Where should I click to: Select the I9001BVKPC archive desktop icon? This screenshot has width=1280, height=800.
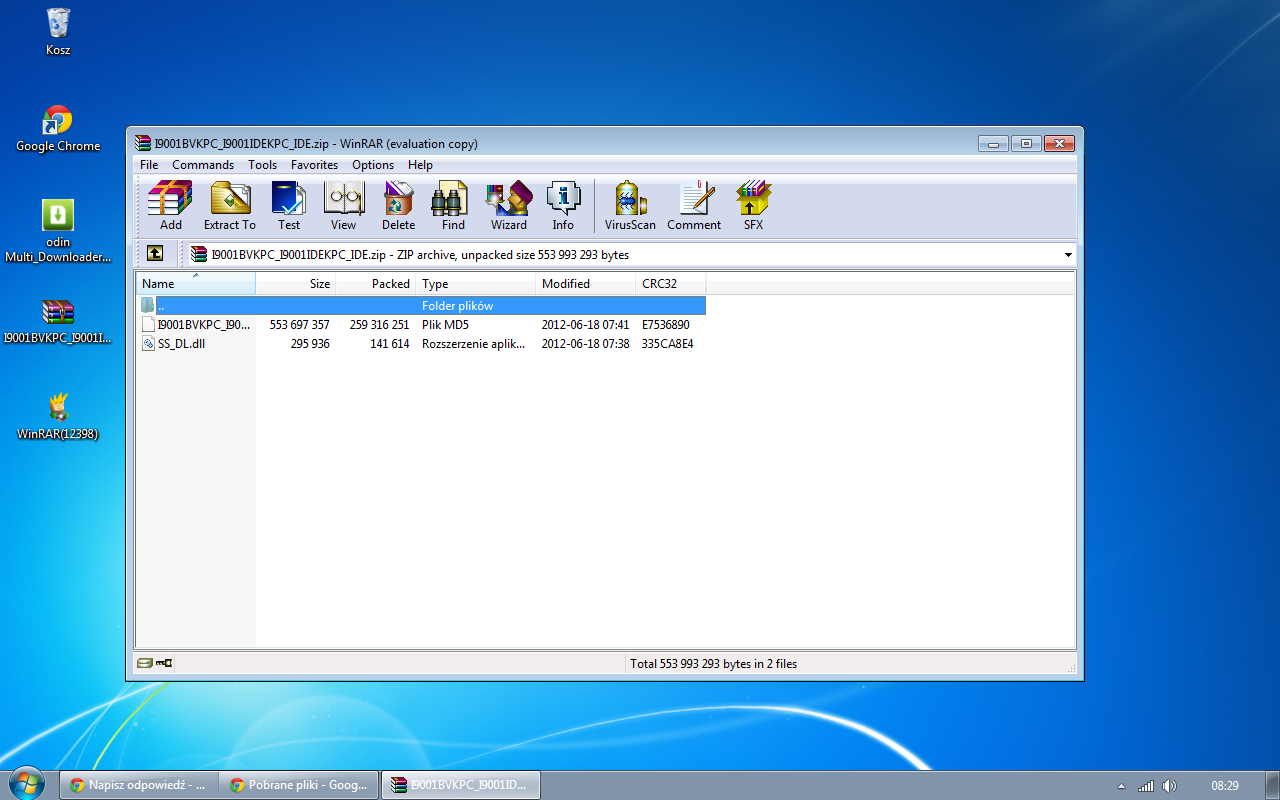coord(58,319)
